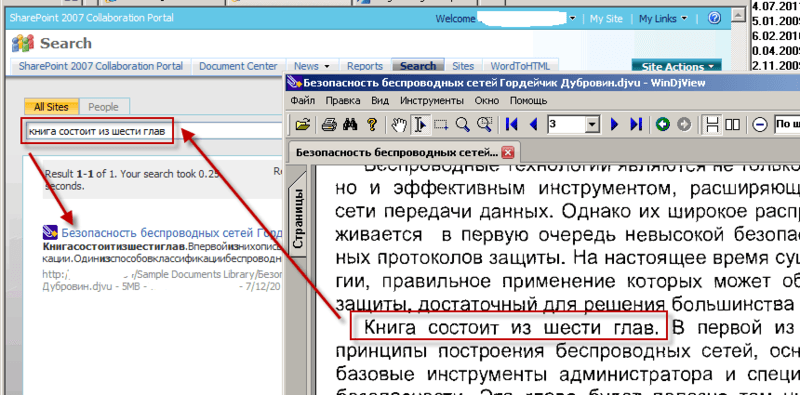Open the Инструменты menu
Viewport: 800px width, 395px height.
(432, 101)
